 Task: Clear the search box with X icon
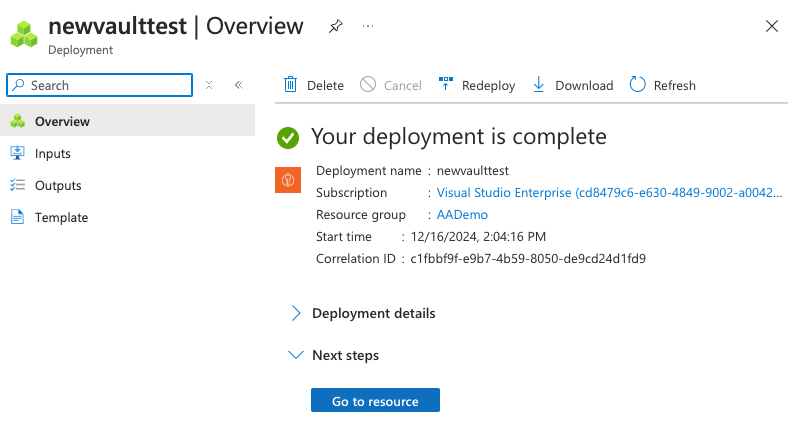pyautogui.click(x=209, y=85)
